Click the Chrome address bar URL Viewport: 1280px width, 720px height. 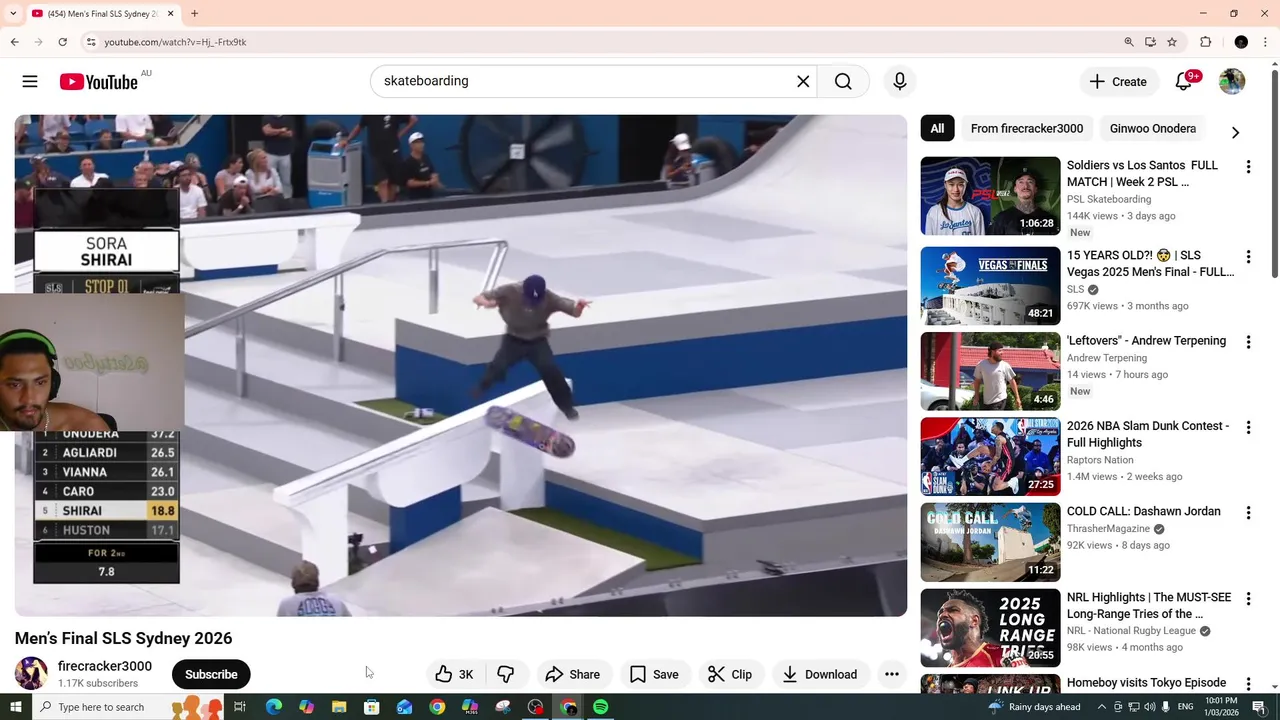click(175, 42)
